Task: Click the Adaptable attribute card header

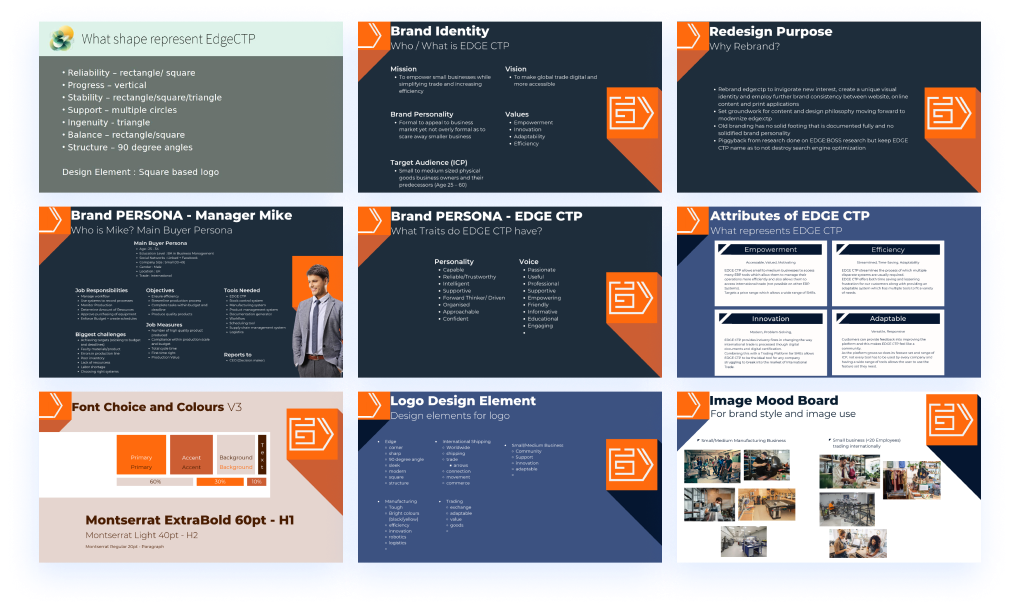Action: coord(888,318)
